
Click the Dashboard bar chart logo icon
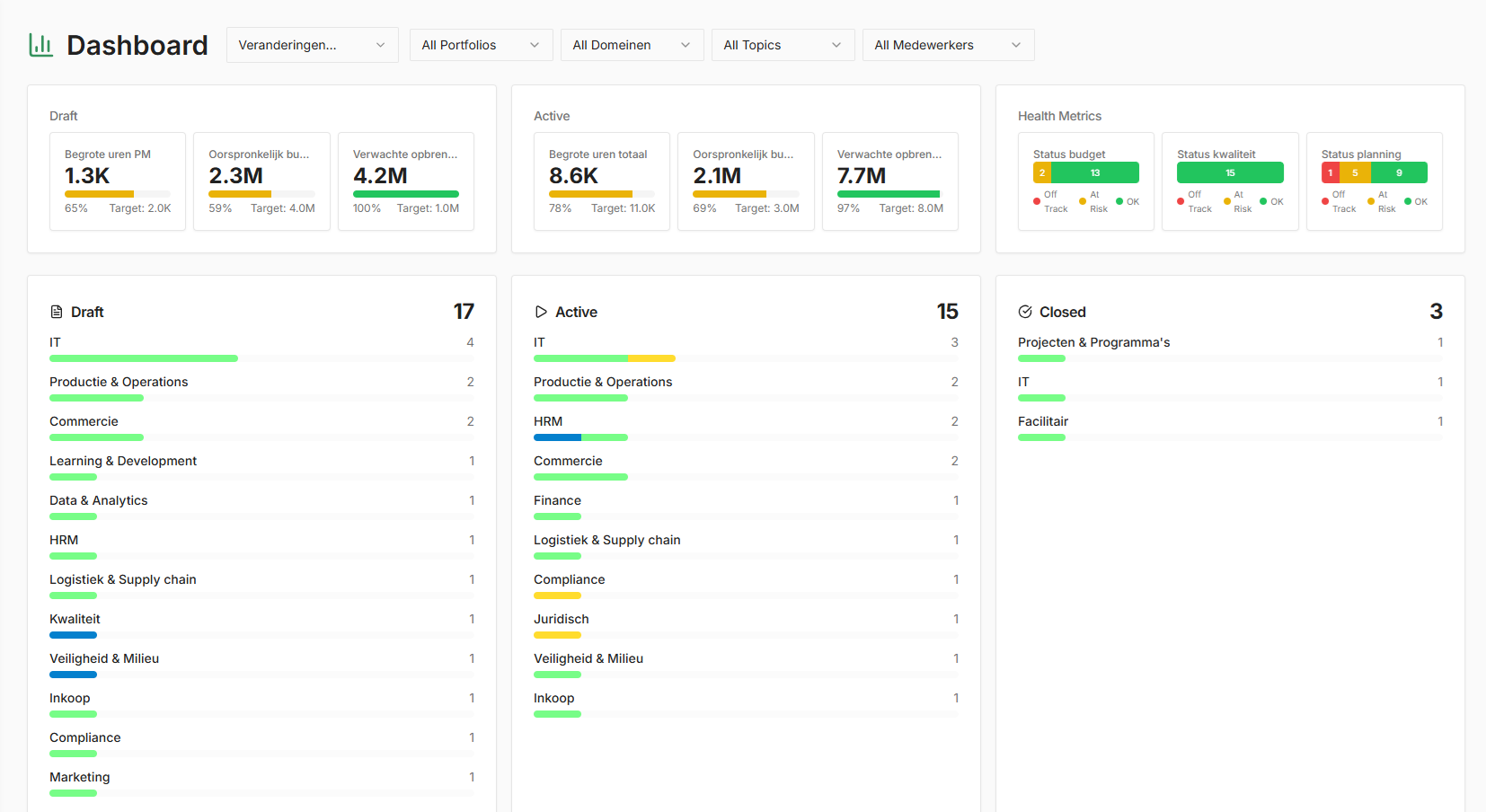click(x=40, y=44)
